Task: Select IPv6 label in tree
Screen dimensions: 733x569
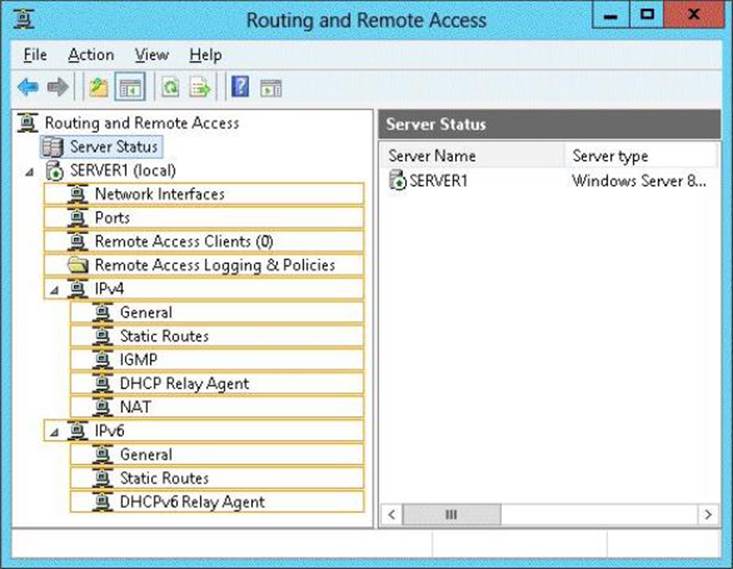Action: [109, 431]
